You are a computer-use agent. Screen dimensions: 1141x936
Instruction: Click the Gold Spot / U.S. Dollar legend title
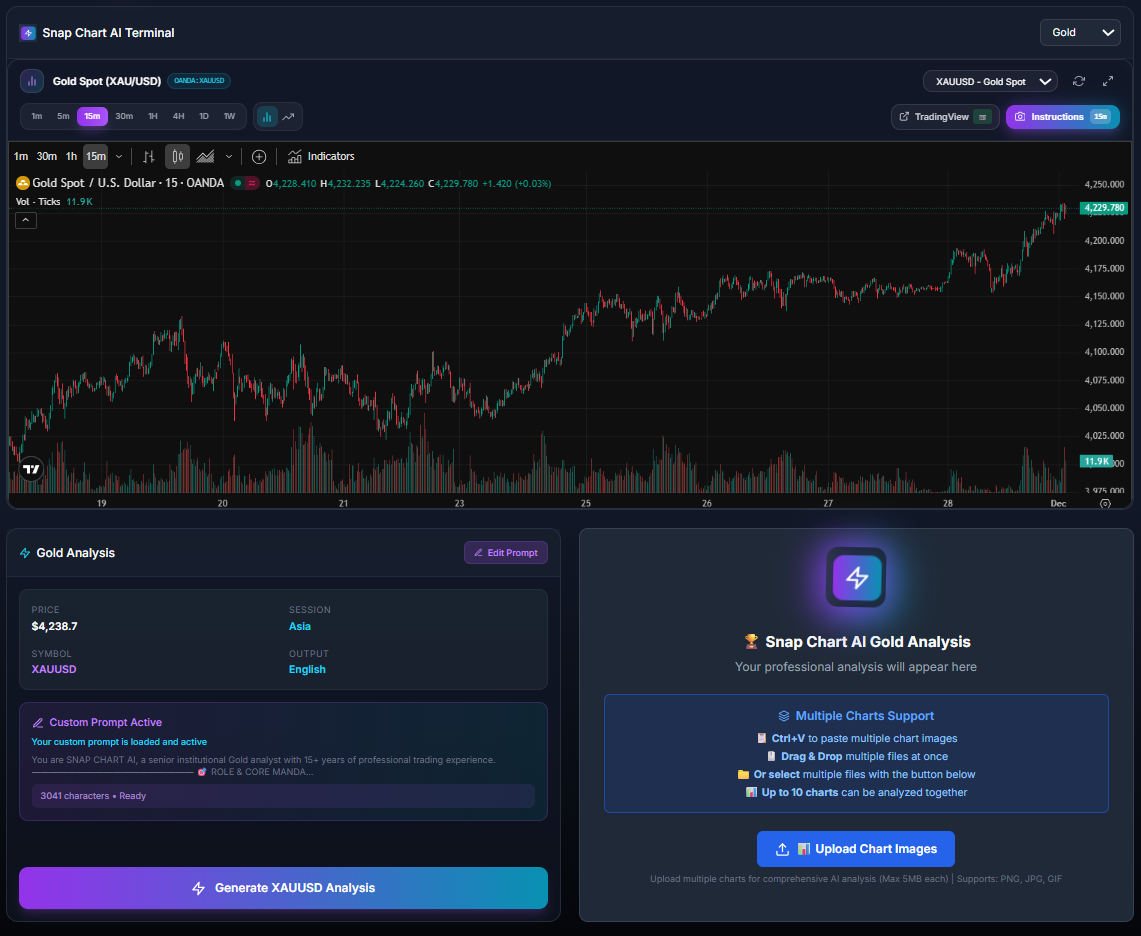pos(128,183)
